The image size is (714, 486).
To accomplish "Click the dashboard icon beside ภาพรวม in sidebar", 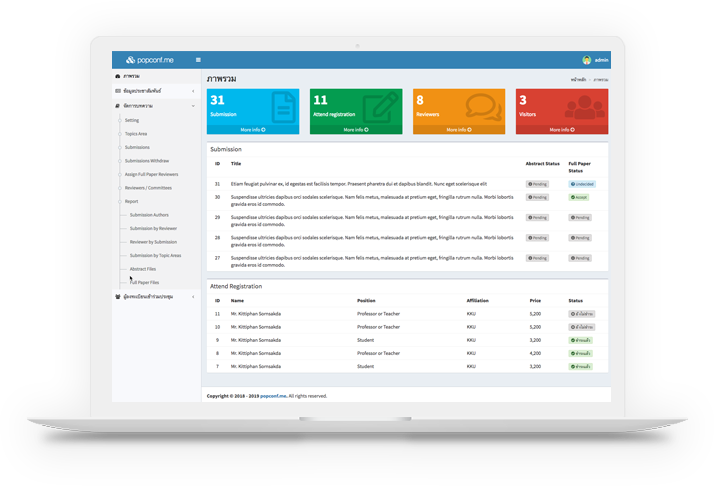I will (x=118, y=76).
